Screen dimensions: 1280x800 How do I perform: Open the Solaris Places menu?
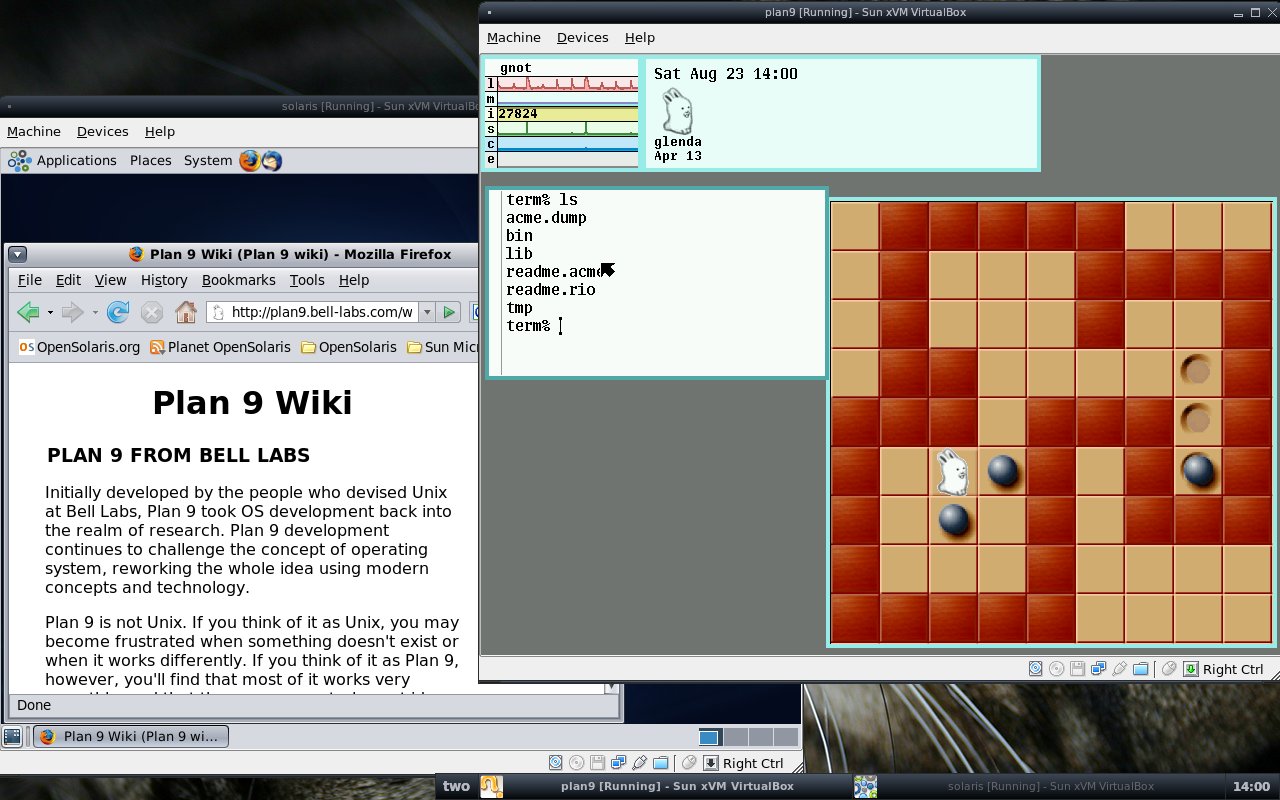point(151,160)
